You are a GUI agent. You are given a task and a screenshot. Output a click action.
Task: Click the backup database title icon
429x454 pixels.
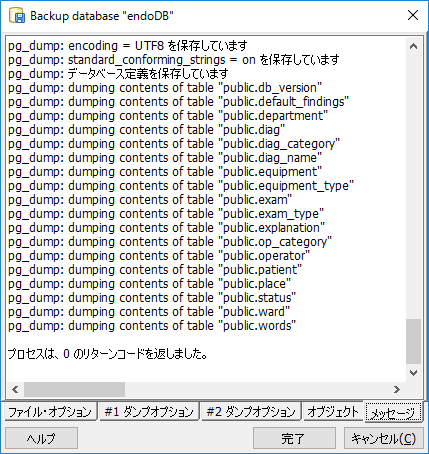coord(17,15)
